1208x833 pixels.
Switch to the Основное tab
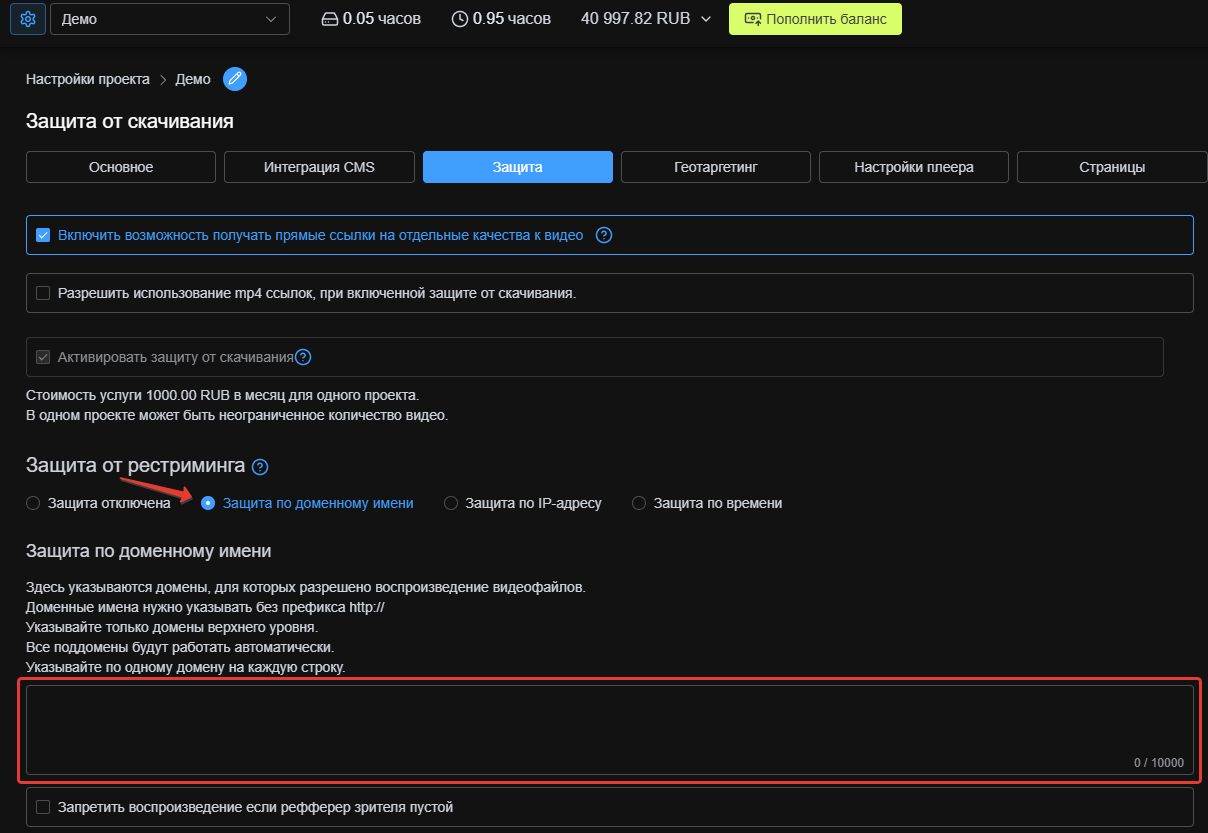(x=121, y=167)
